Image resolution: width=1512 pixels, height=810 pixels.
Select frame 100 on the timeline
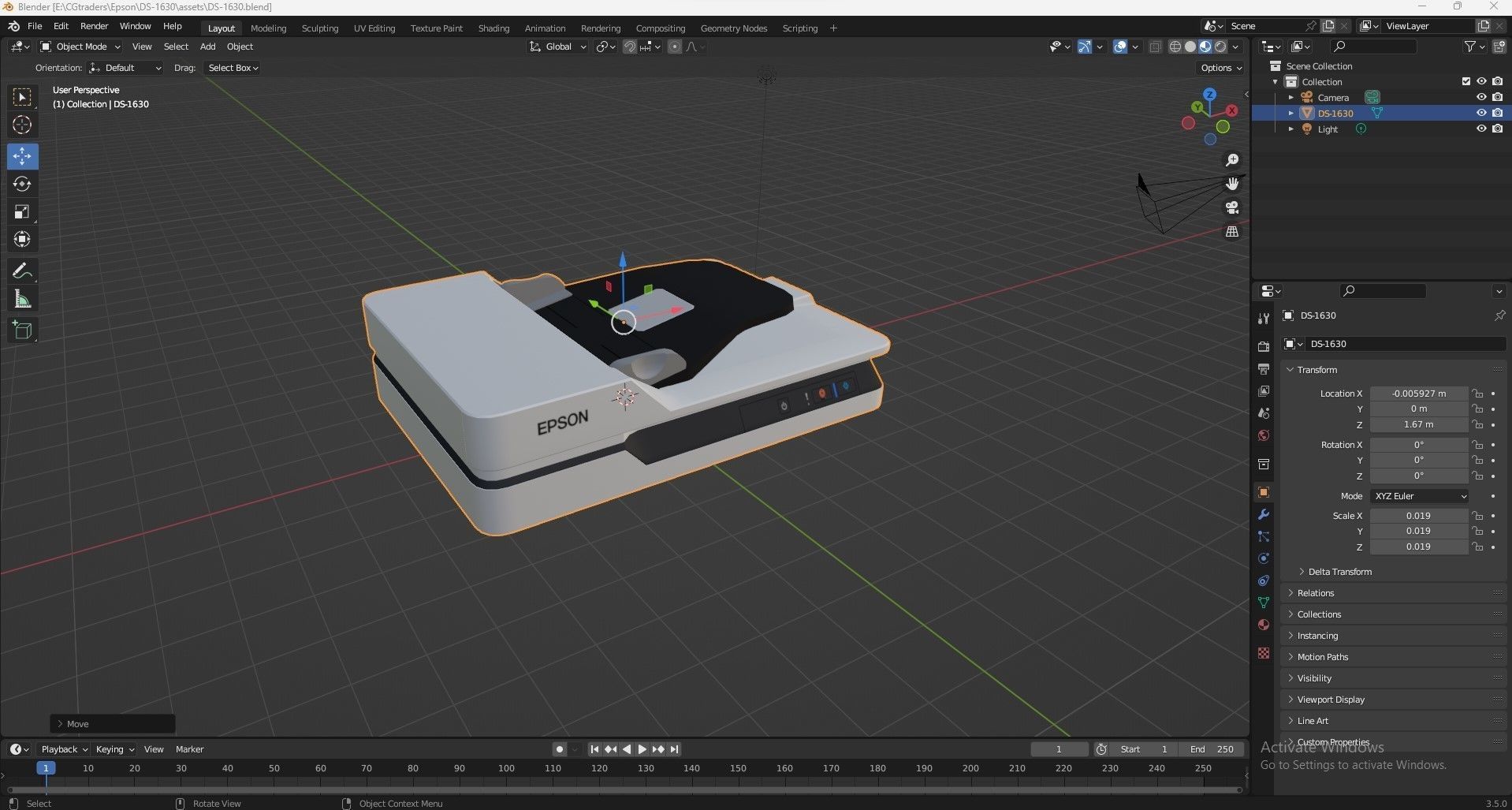[506, 768]
